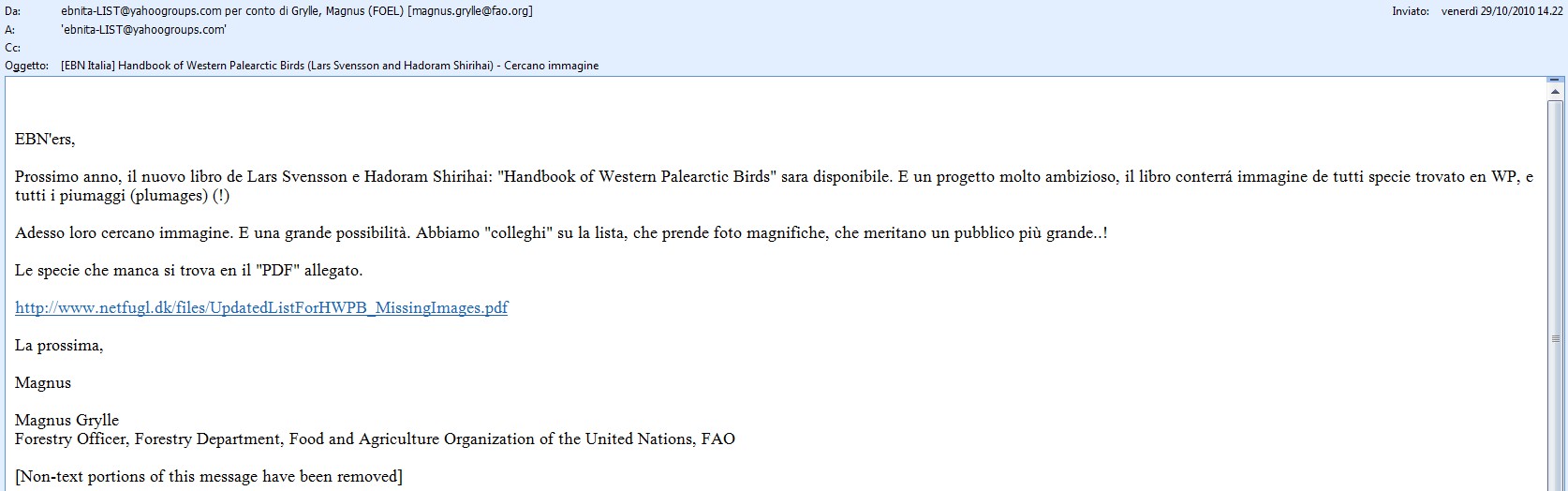
Task: Select the recipient in the A field
Action: (x=143, y=29)
